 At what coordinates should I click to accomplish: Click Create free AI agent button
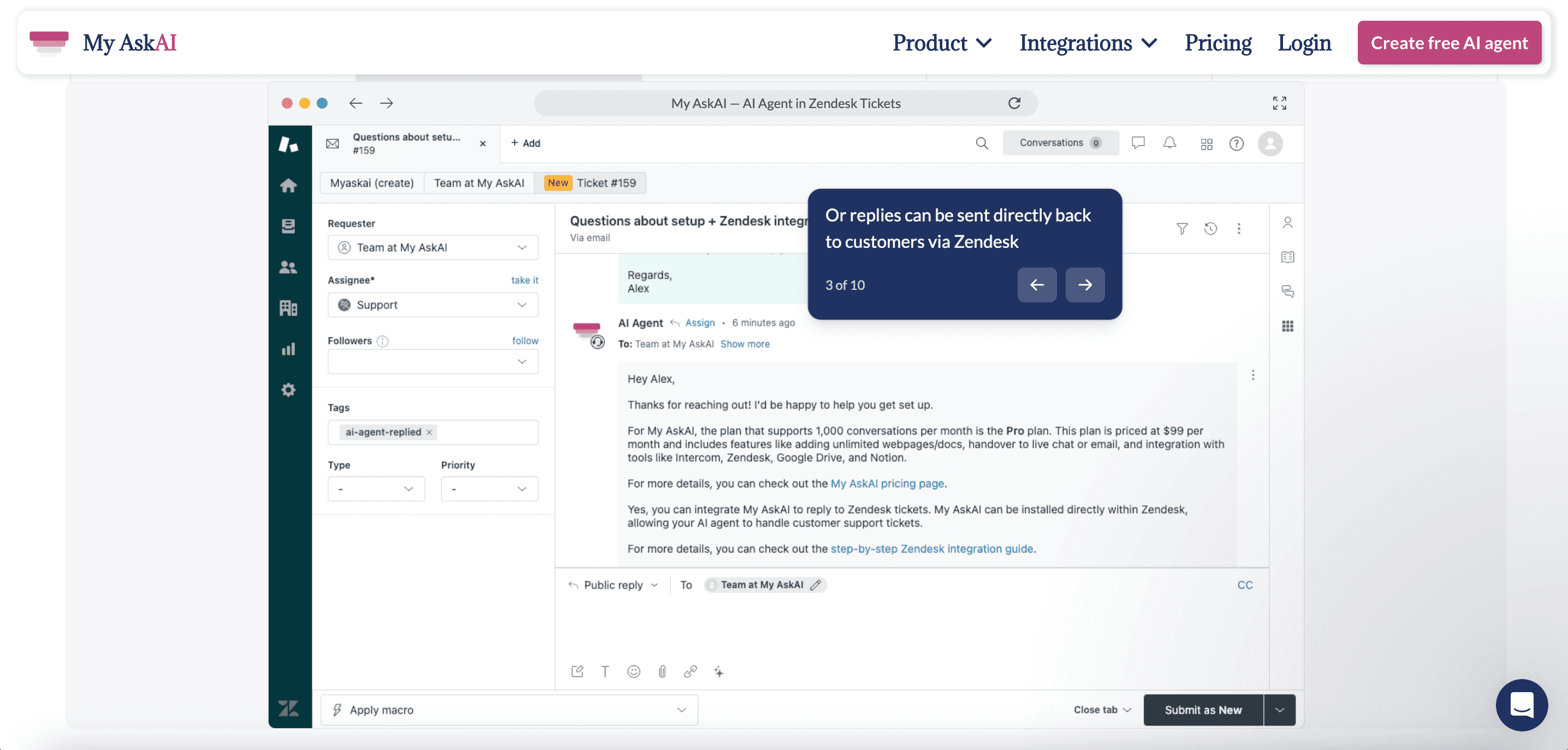pyautogui.click(x=1448, y=43)
